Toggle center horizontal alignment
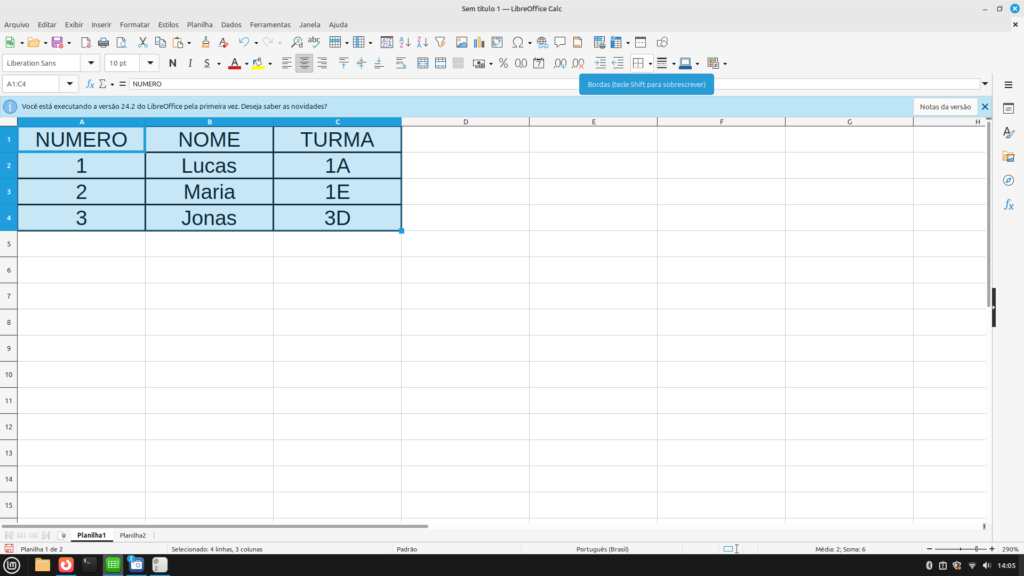 pyautogui.click(x=304, y=63)
